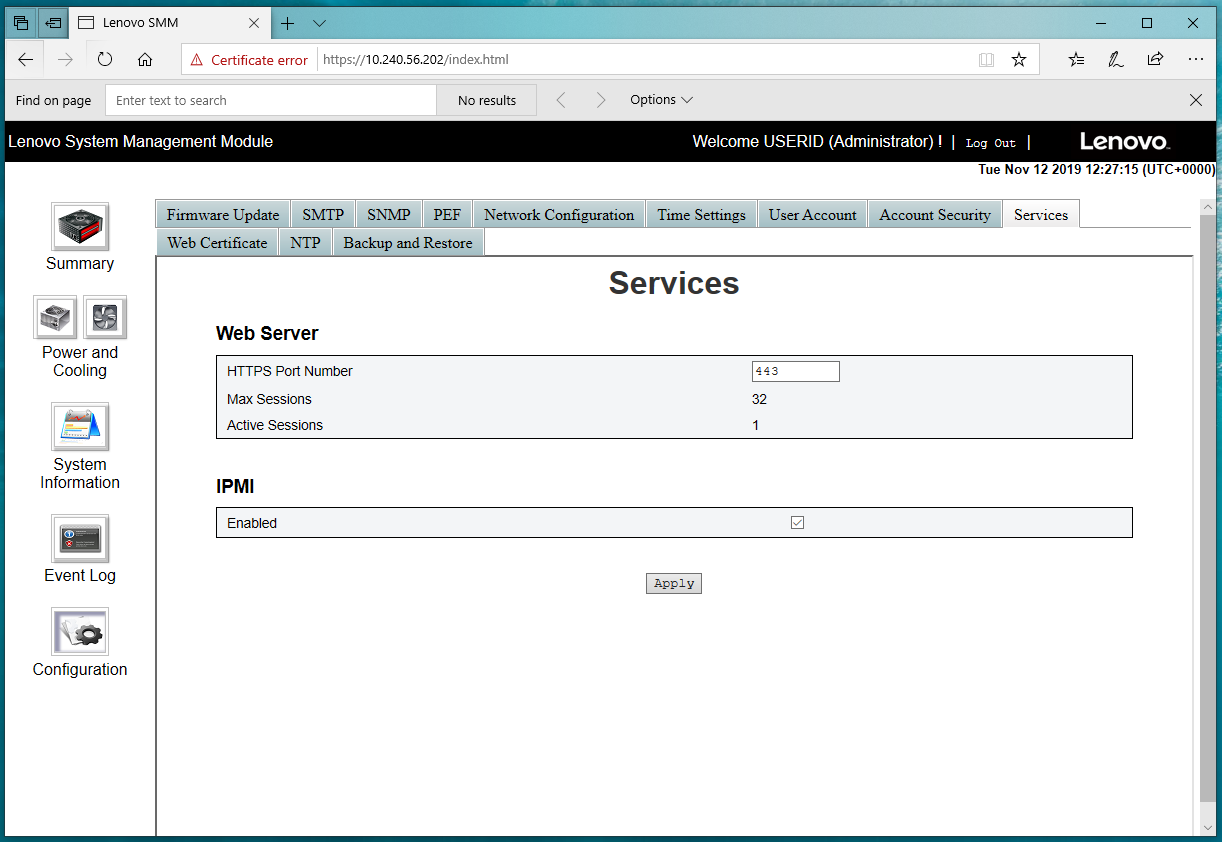Click the Log Out link
The image size is (1222, 842).
pos(990,143)
